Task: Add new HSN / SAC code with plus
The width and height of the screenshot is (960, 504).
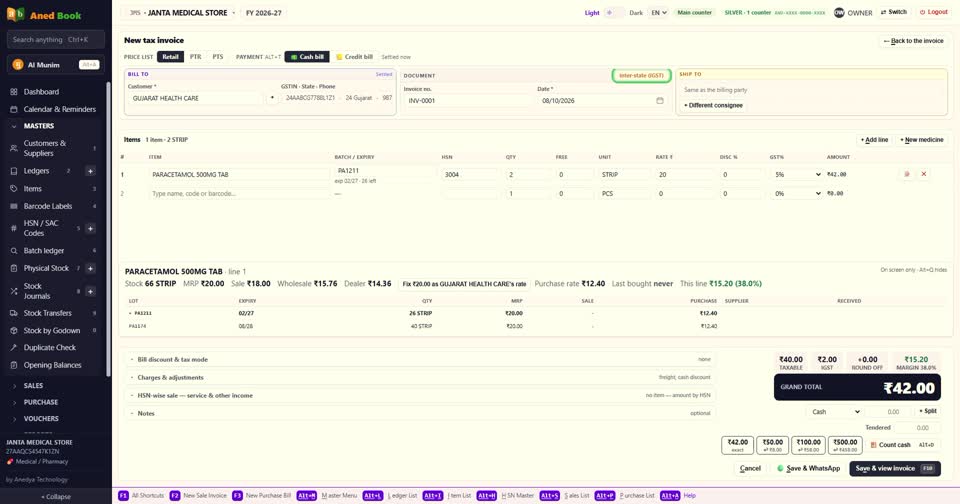Action: click(x=90, y=228)
